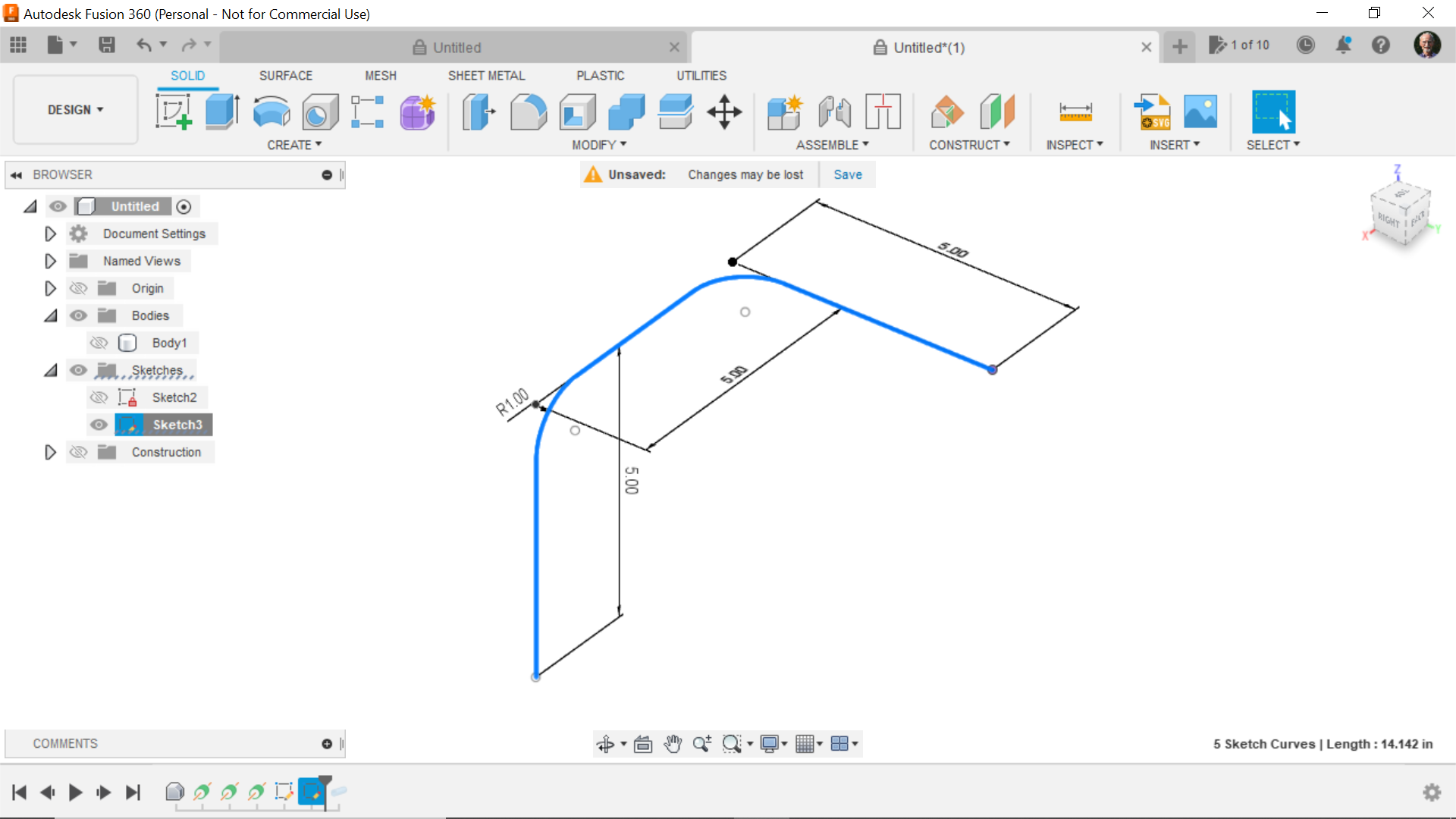The height and width of the screenshot is (819, 1456).
Task: Click the Measure tool under Inspect
Action: (1074, 112)
